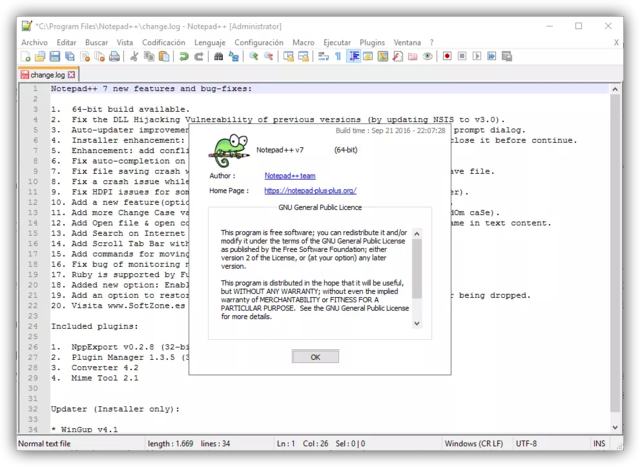Open the Vista menu
This screenshot has height=467, width=640.
coord(125,42)
